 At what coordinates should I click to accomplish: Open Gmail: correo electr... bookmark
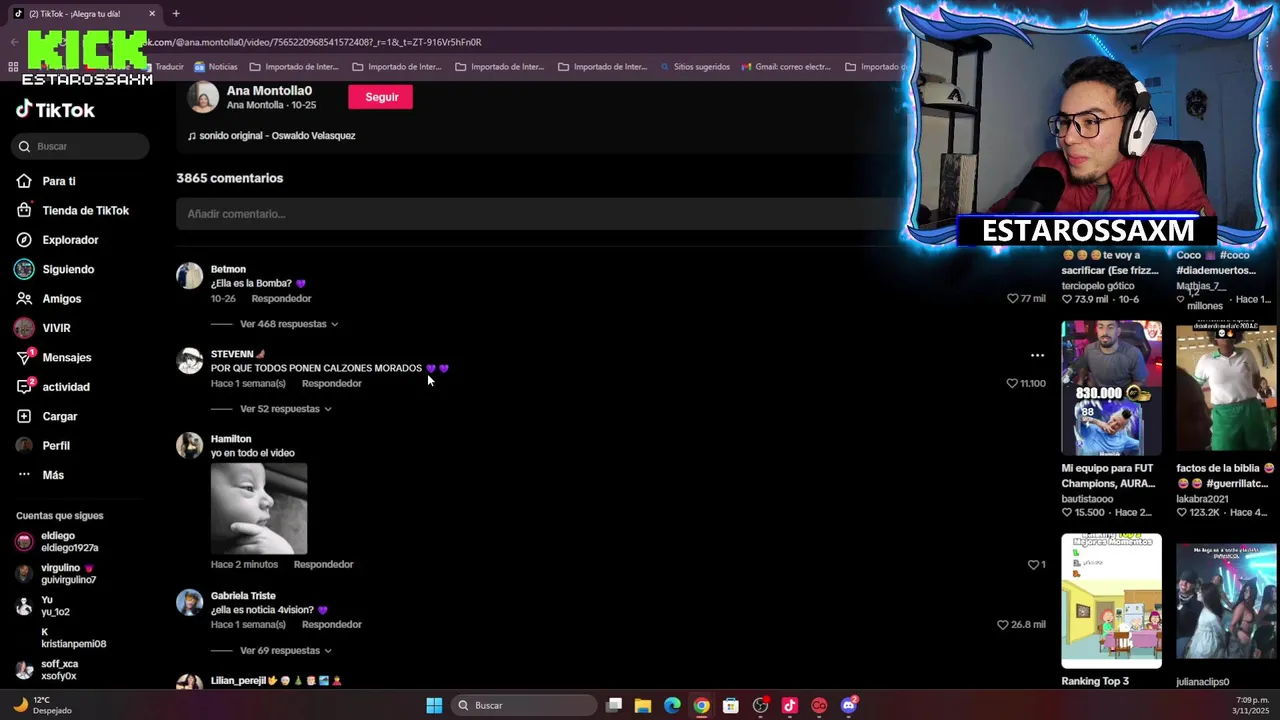pyautogui.click(x=786, y=67)
